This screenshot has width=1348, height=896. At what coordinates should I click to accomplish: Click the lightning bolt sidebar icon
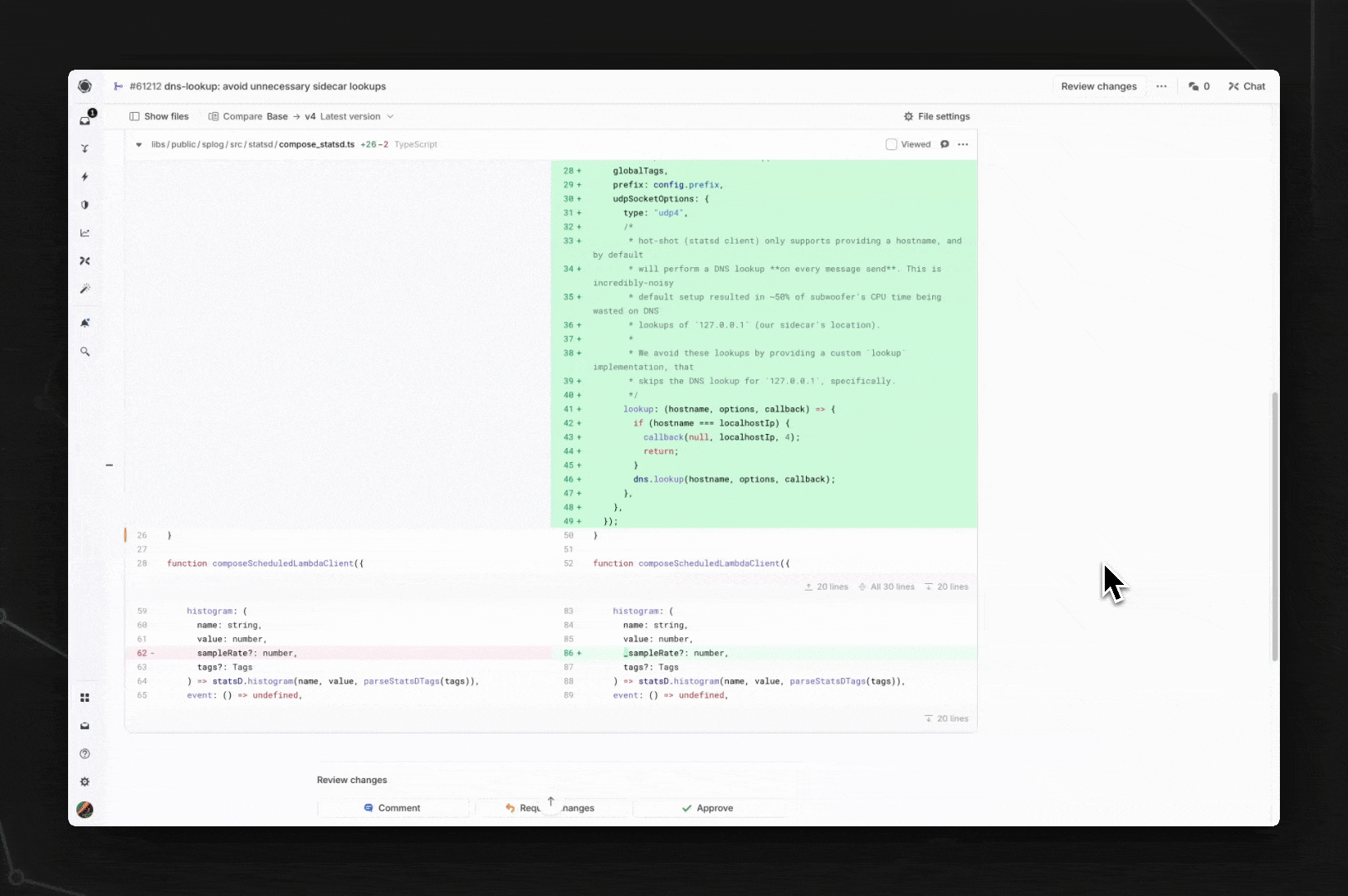click(85, 177)
